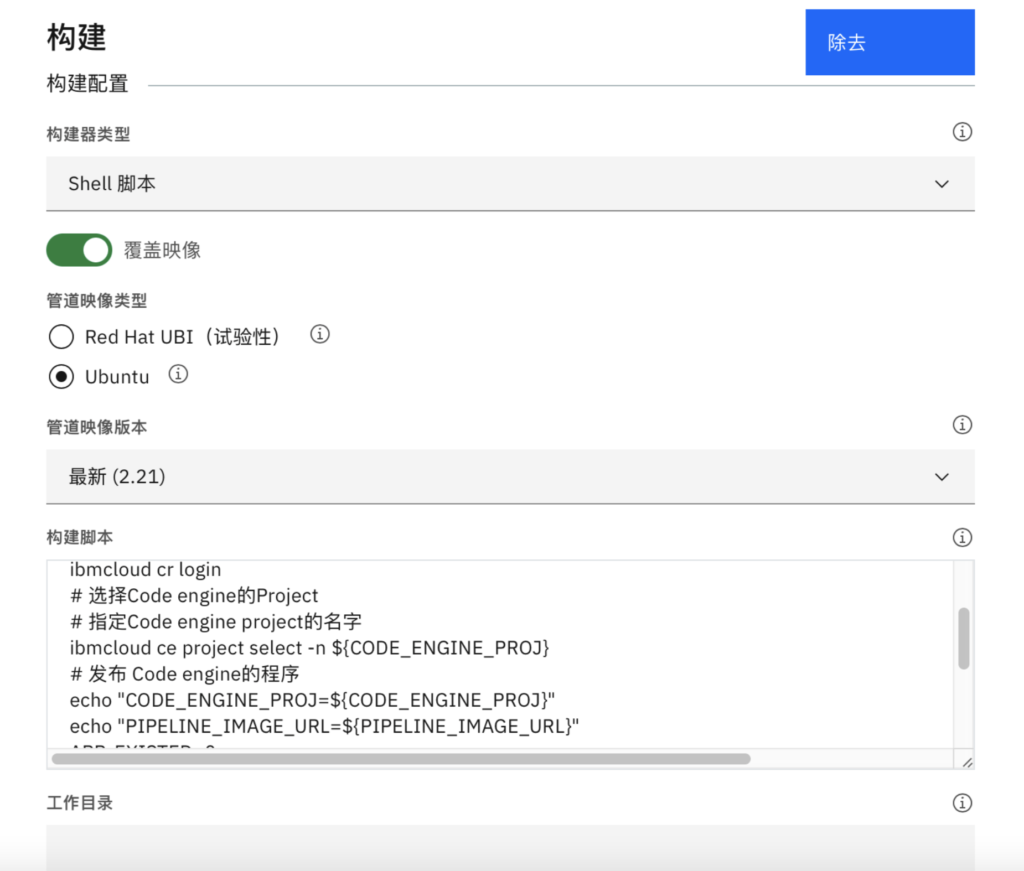Viewport: 1024px width, 871px height.
Task: Click the '# 发布 Code engine的程序' comment line
Action: click(185, 674)
